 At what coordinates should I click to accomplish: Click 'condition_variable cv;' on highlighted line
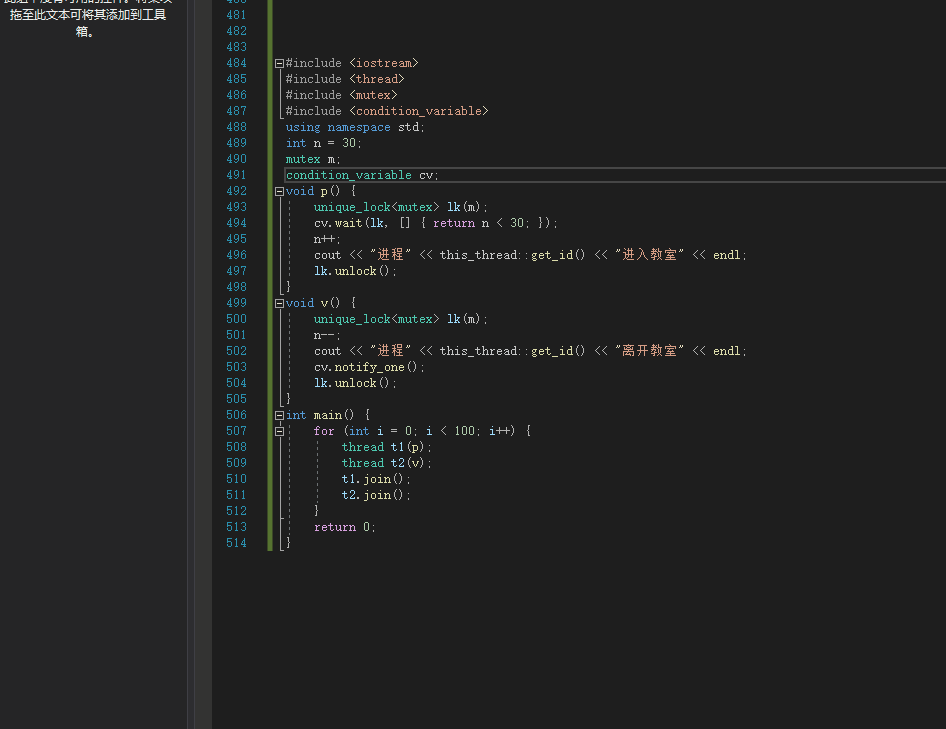(362, 175)
